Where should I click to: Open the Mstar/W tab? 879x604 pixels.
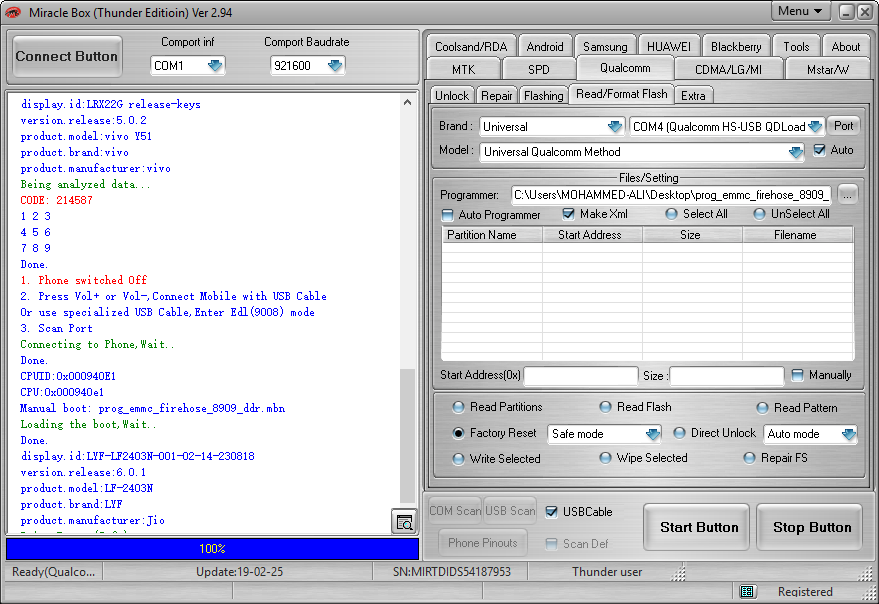[x=827, y=70]
